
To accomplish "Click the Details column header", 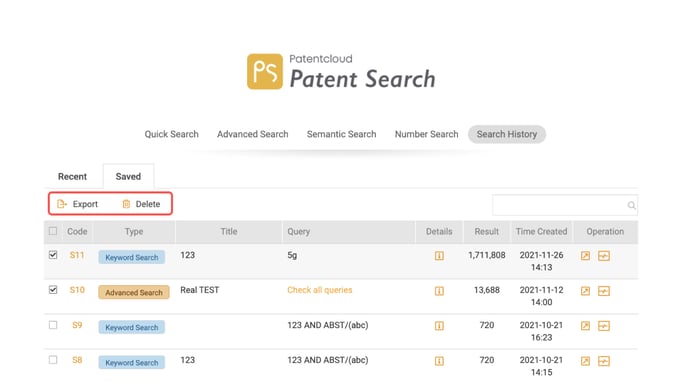I will pyautogui.click(x=439, y=232).
